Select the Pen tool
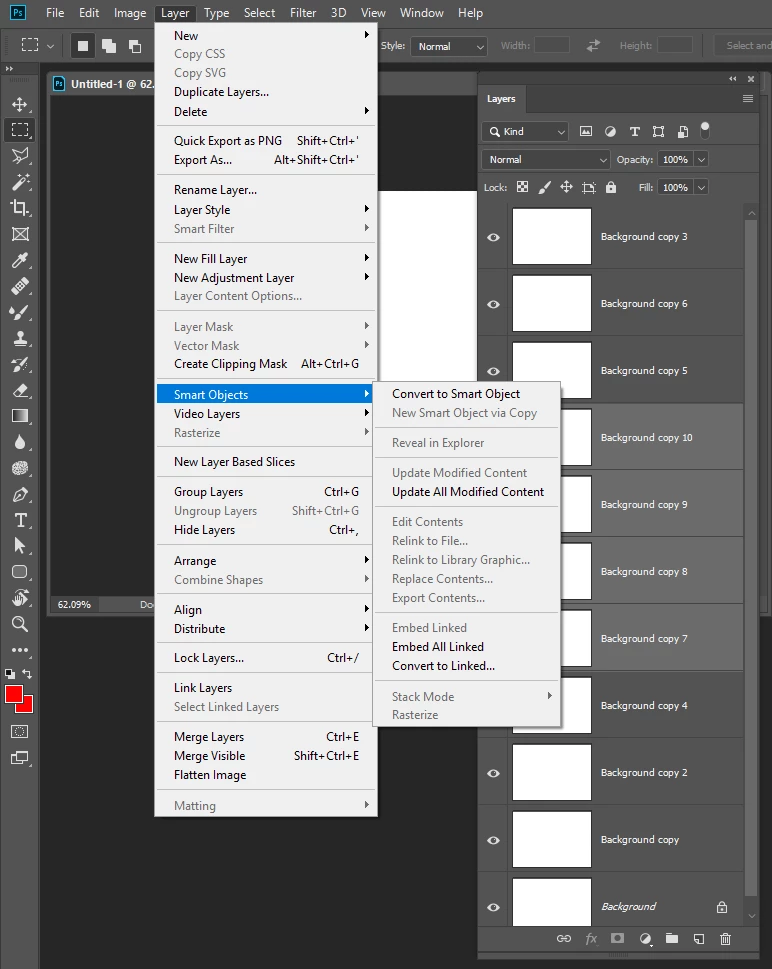Image resolution: width=772 pixels, height=969 pixels. [20, 494]
